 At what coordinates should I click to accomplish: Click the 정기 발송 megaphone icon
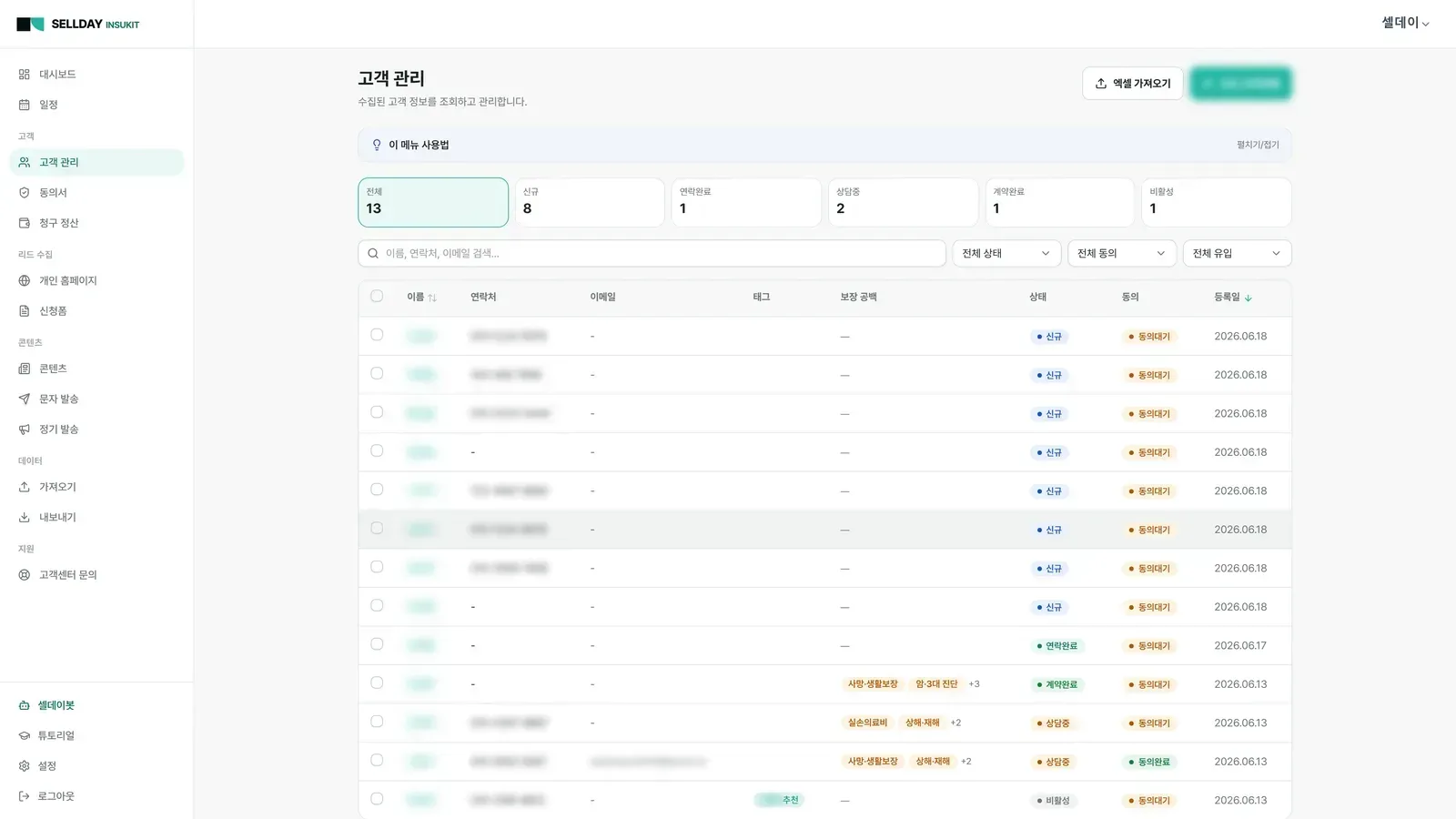click(x=25, y=430)
